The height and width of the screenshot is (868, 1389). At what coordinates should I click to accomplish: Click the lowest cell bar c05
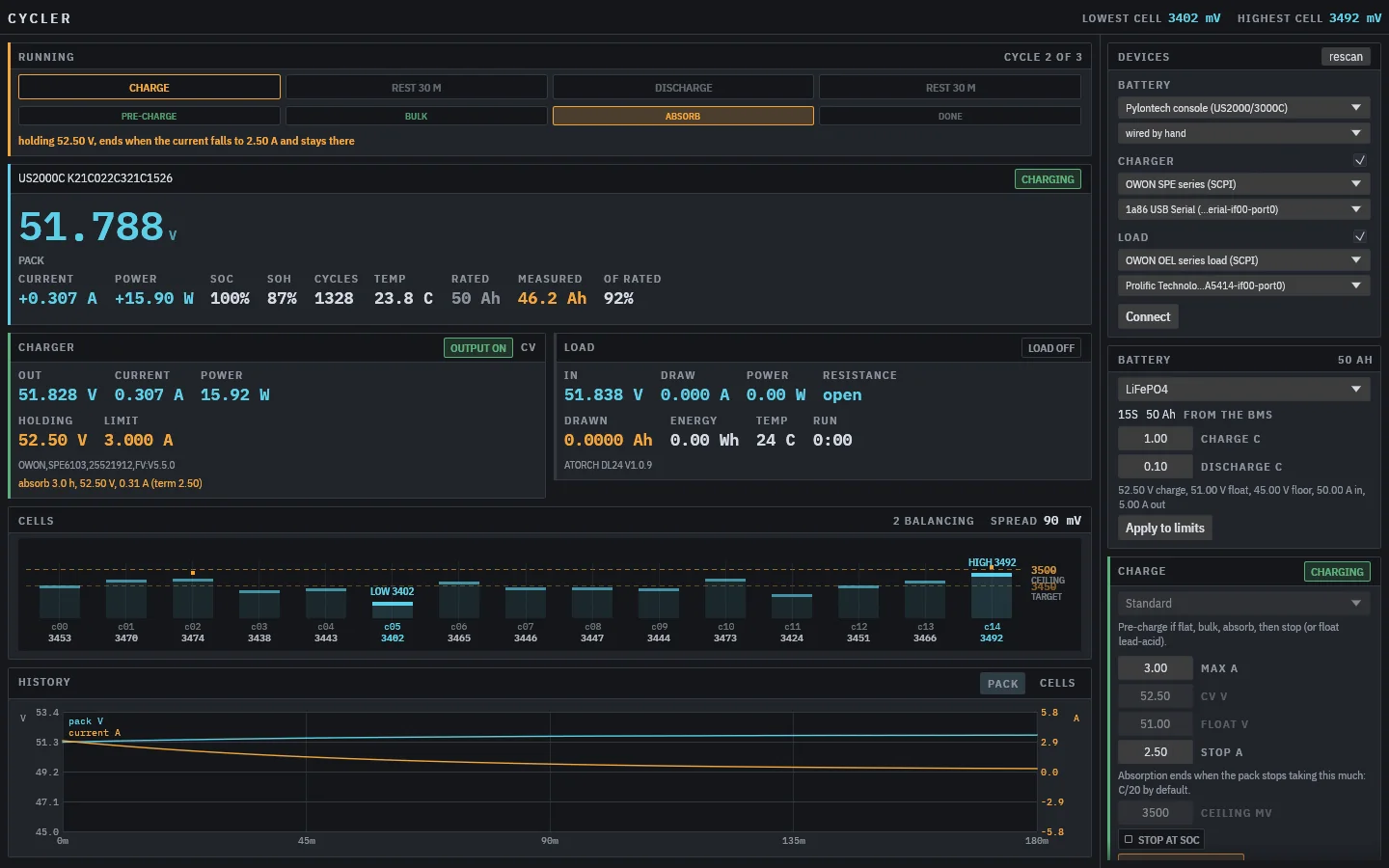(393, 610)
